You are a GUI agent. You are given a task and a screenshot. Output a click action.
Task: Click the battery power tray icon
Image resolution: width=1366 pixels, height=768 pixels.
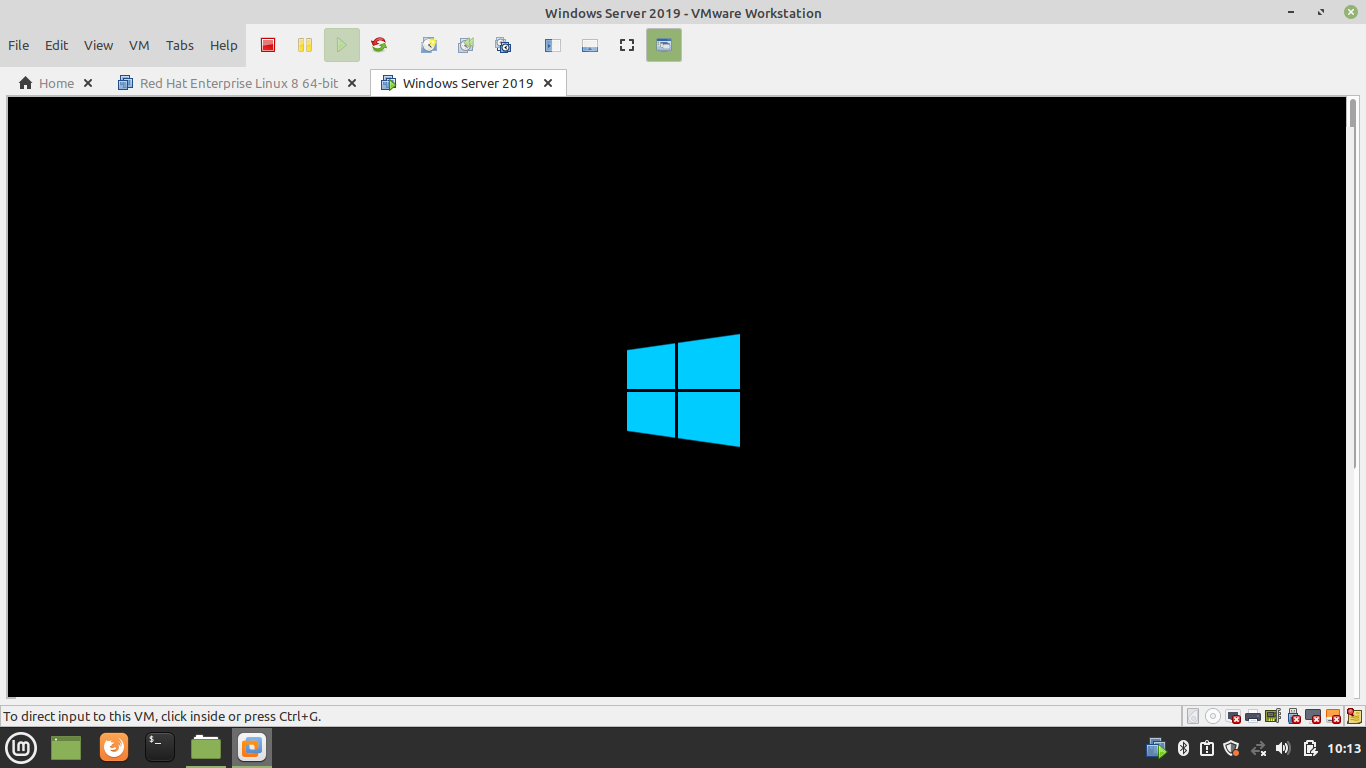point(1311,748)
